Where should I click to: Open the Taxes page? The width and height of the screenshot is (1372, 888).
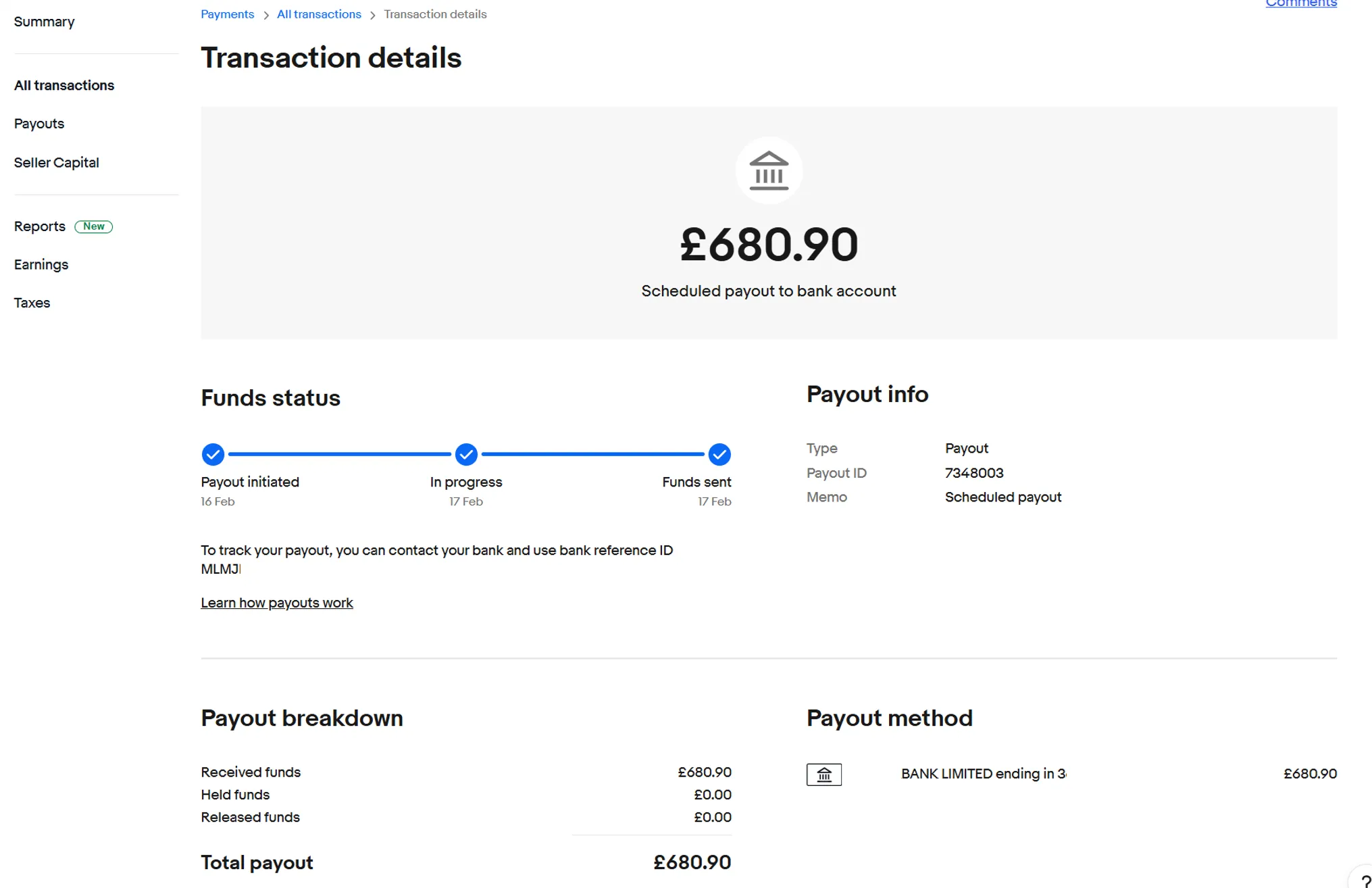click(31, 302)
